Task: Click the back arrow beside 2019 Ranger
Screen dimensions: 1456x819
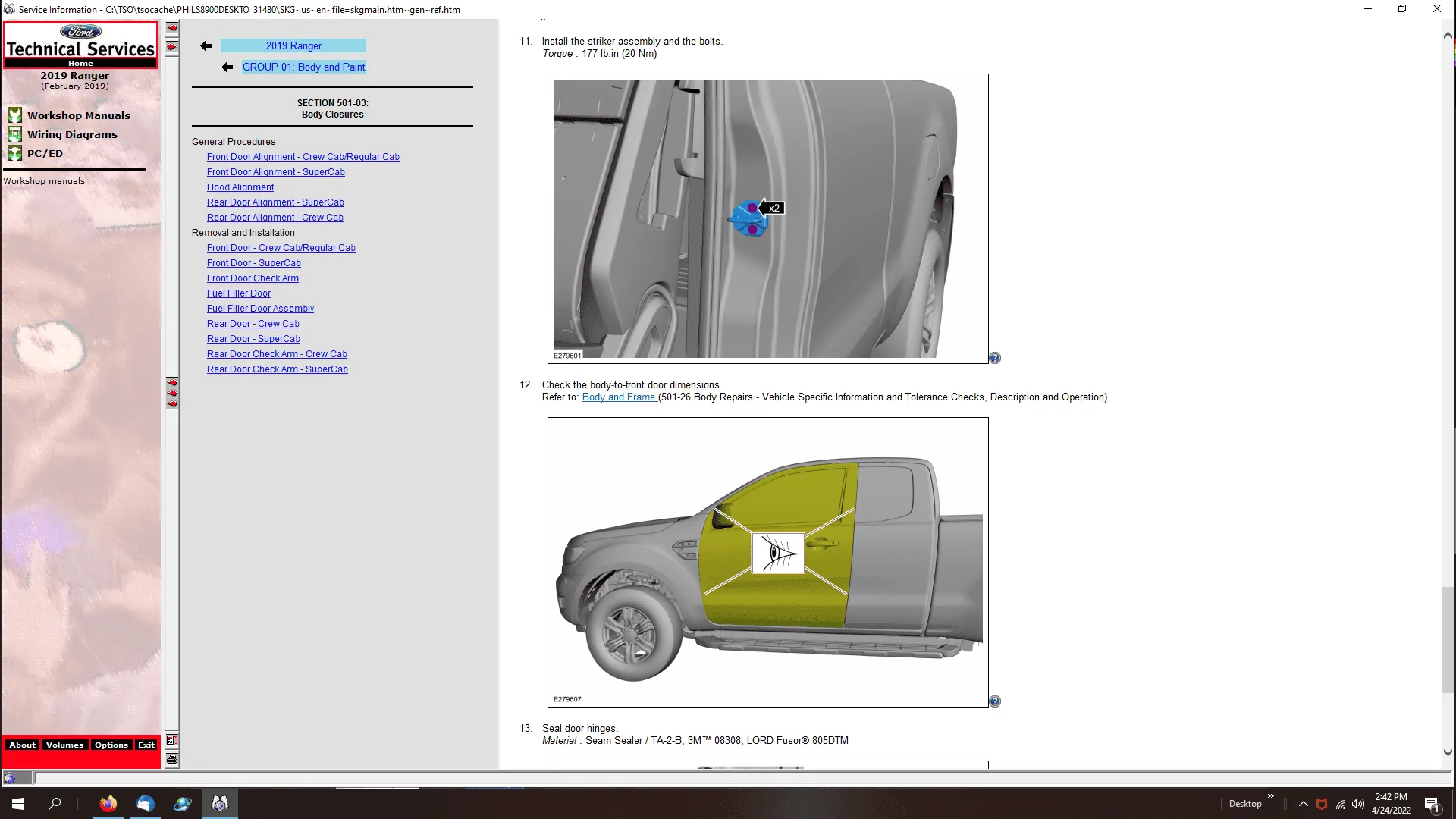Action: (x=206, y=46)
